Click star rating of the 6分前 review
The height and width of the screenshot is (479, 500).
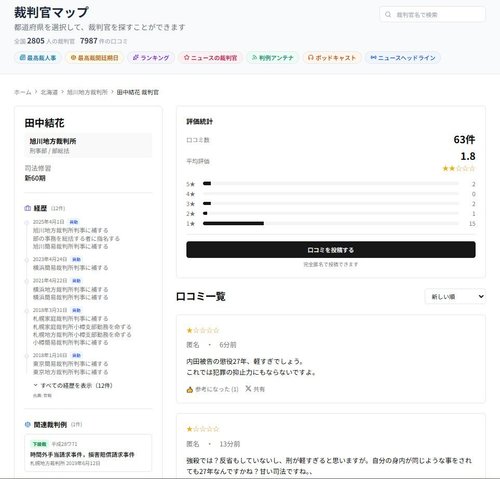pos(203,330)
